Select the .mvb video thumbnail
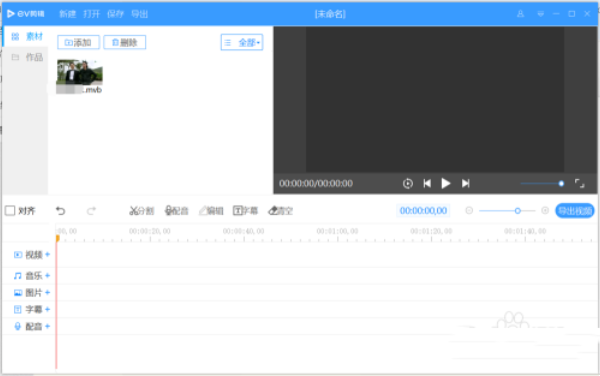The image size is (600, 376). [x=80, y=72]
